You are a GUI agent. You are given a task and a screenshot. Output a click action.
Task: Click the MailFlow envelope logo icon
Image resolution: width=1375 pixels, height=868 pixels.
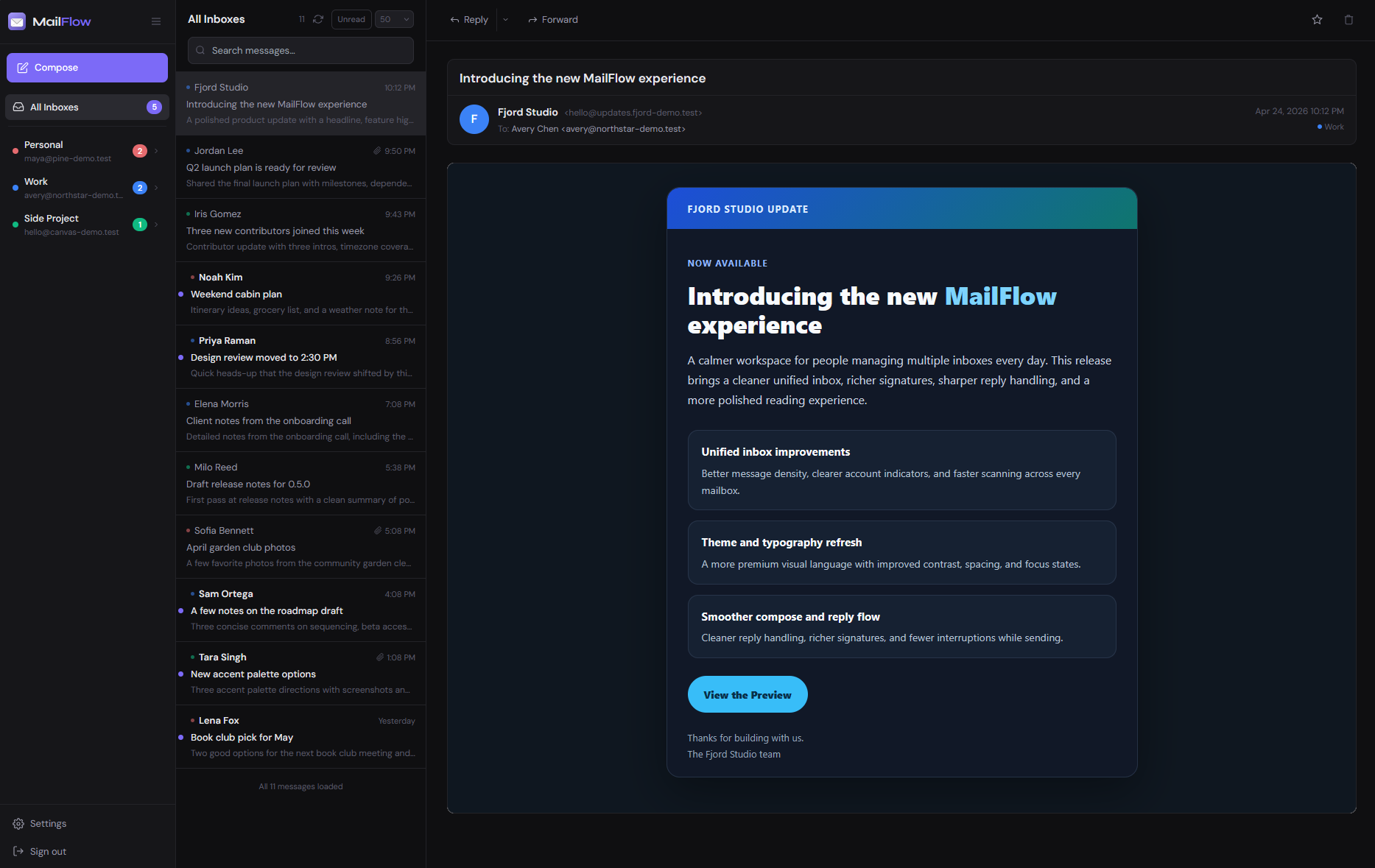pos(17,21)
